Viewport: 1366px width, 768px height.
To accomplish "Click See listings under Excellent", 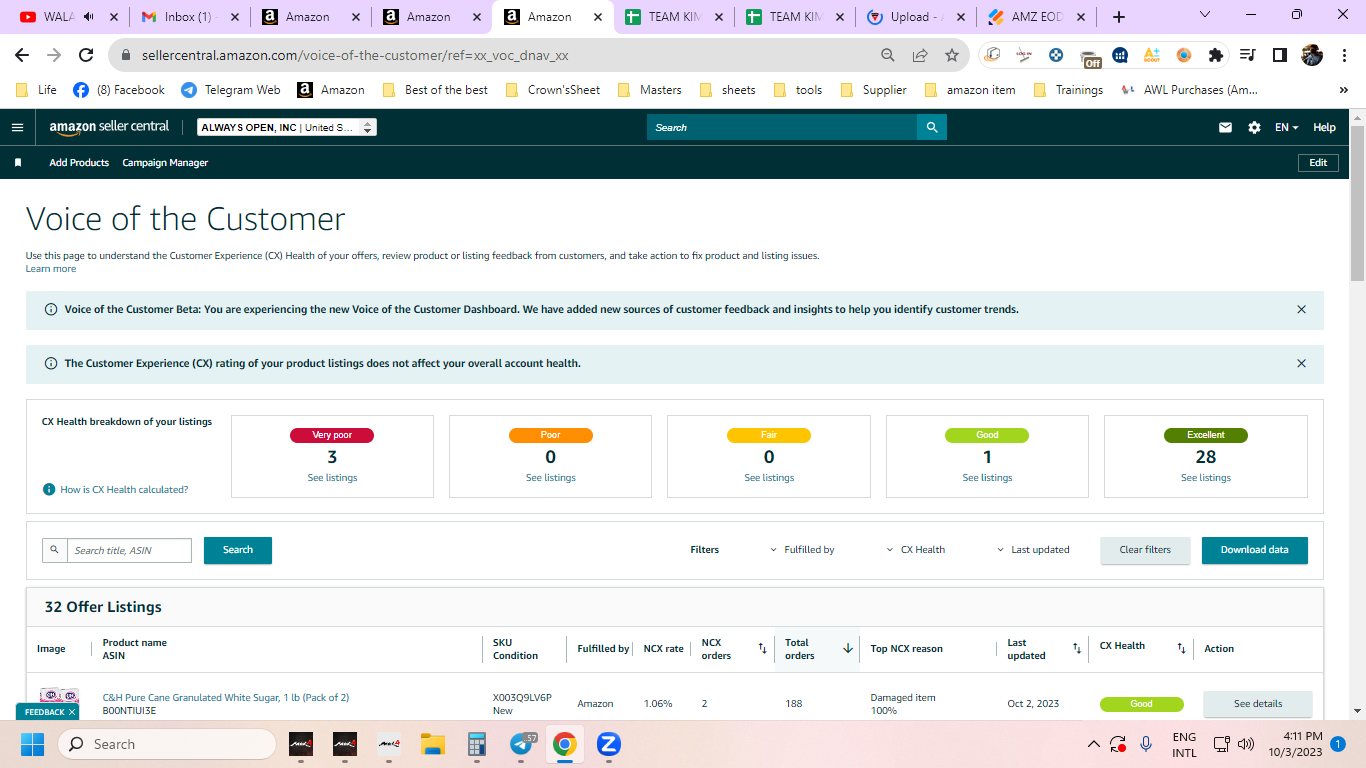I will click(1206, 478).
